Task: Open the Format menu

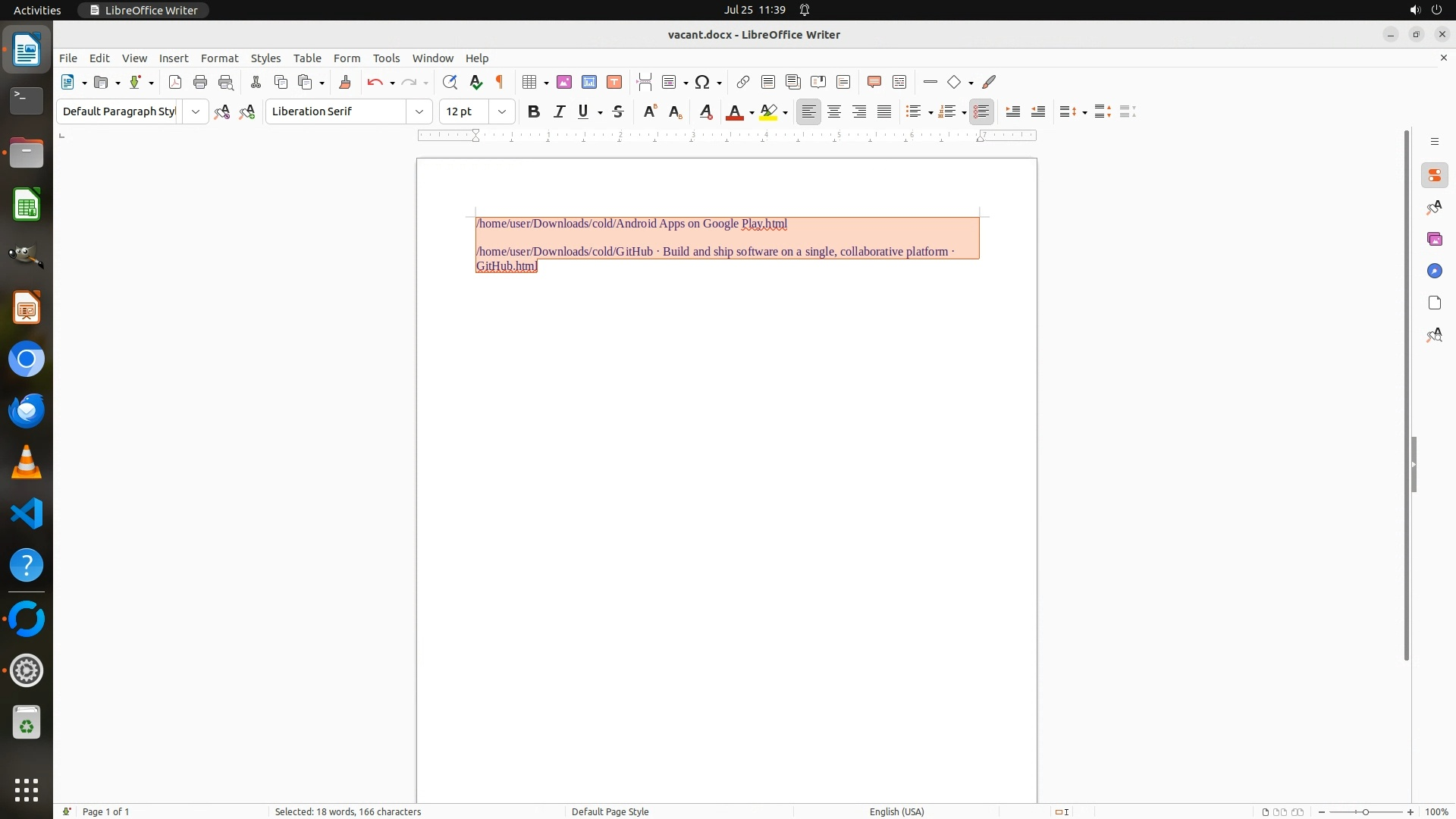Action: (x=219, y=58)
